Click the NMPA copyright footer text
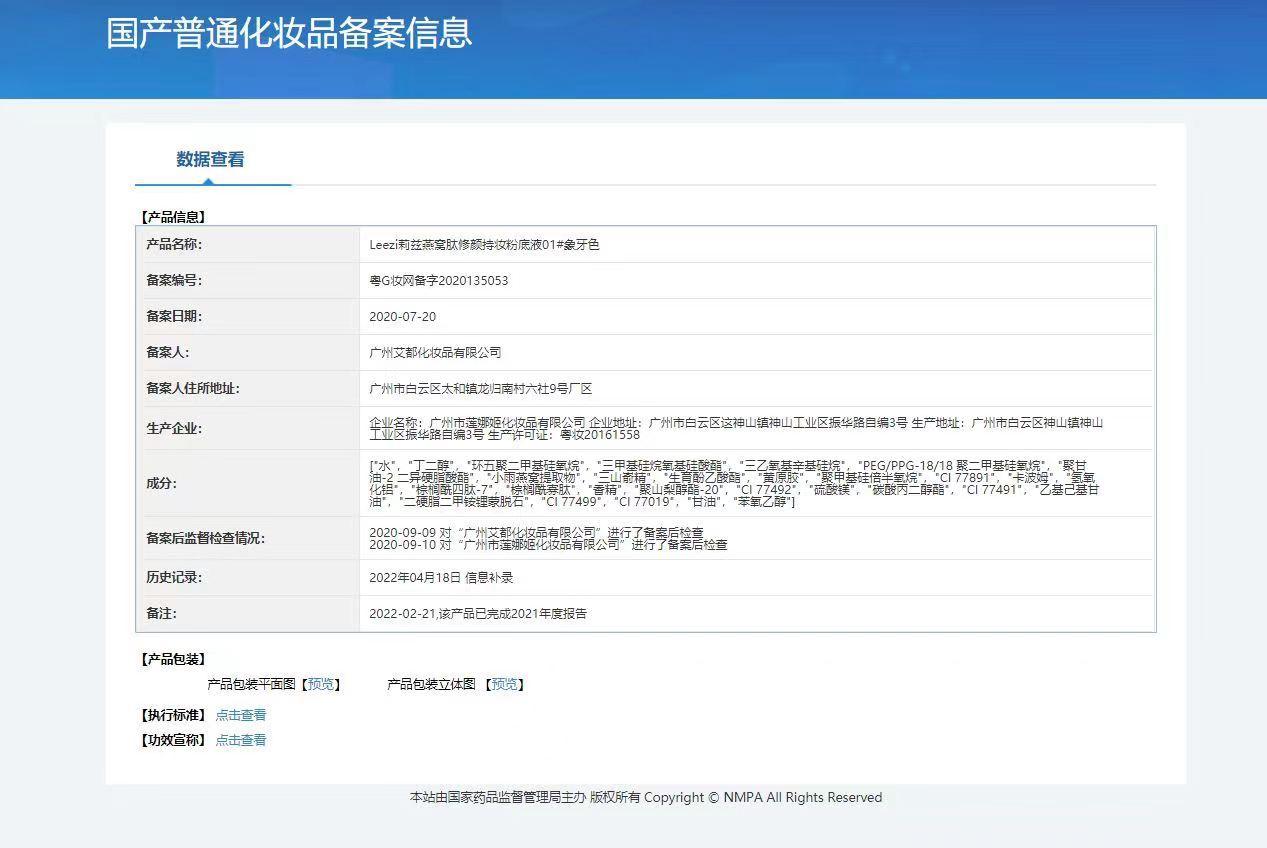The height and width of the screenshot is (848, 1267). (x=643, y=797)
